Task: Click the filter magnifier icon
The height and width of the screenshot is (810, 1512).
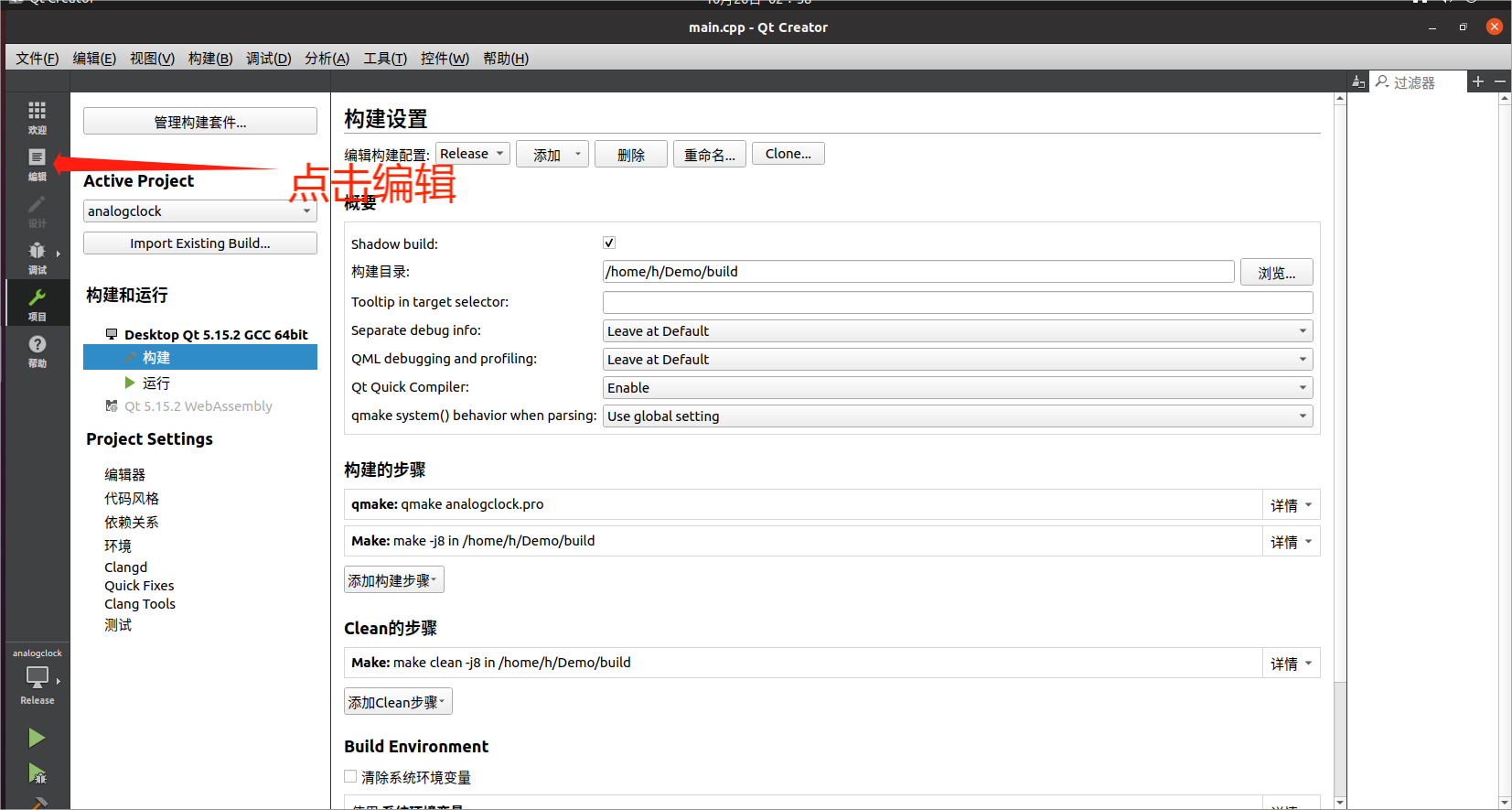Action: point(1382,81)
